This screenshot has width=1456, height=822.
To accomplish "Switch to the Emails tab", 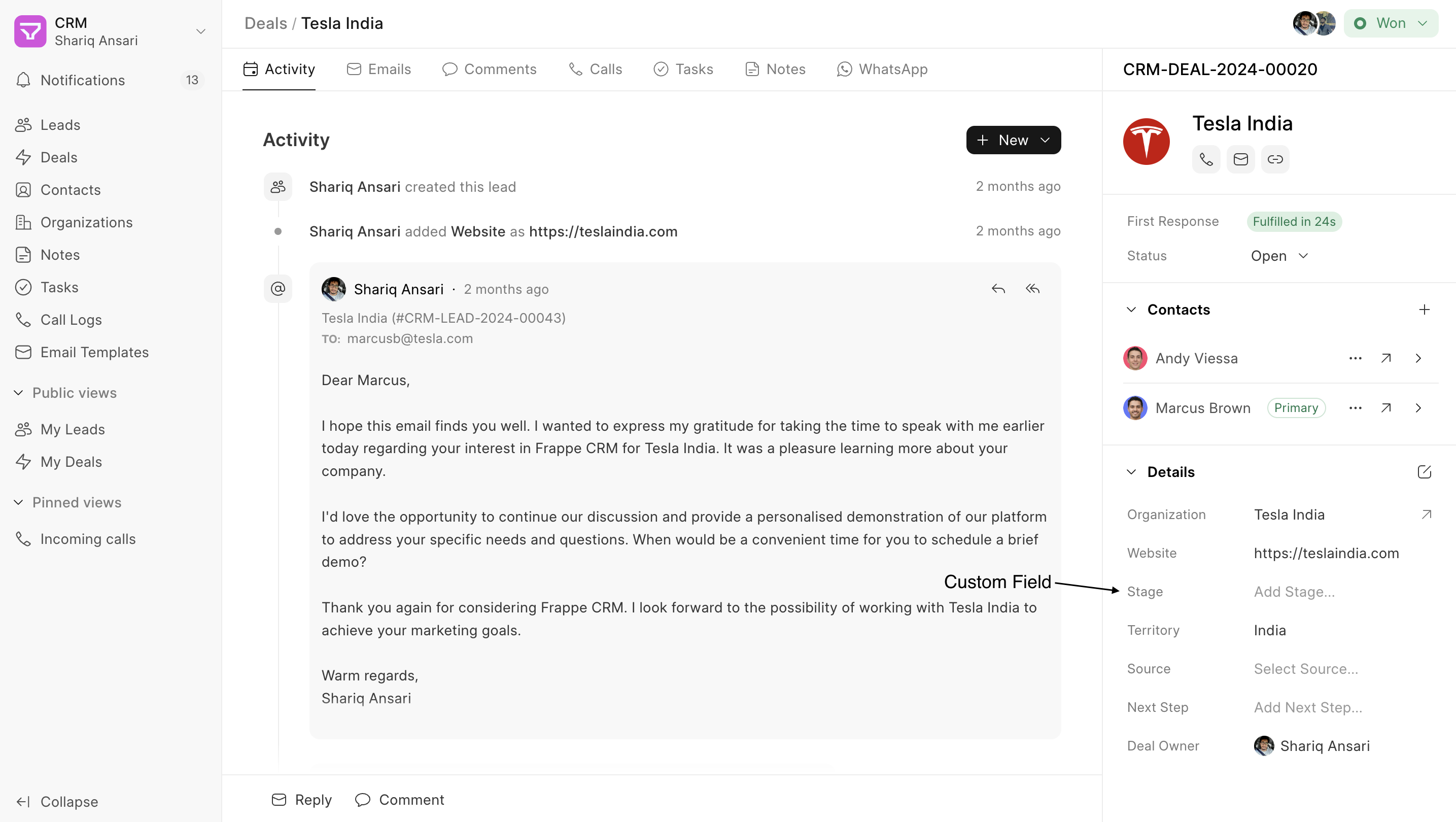I will (x=378, y=69).
